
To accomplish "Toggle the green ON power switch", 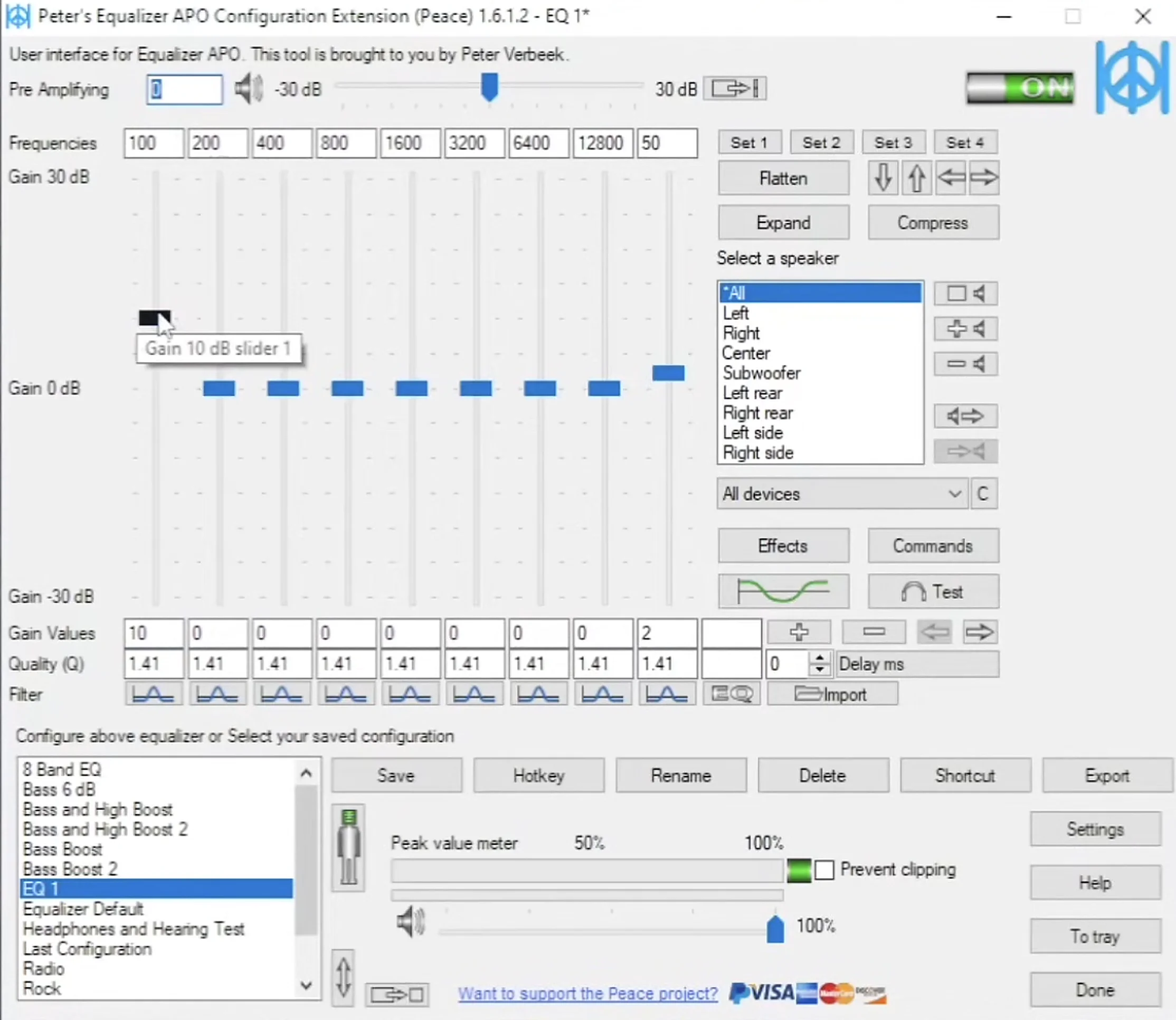I will click(x=1020, y=88).
